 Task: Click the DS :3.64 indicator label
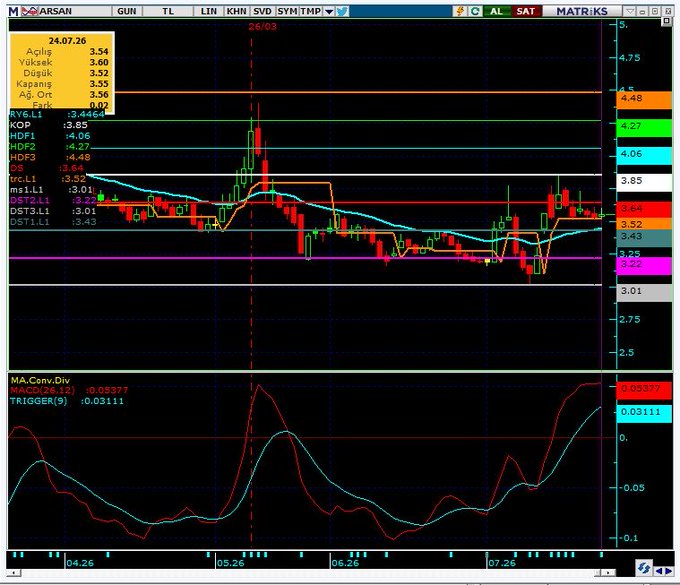tap(46, 168)
